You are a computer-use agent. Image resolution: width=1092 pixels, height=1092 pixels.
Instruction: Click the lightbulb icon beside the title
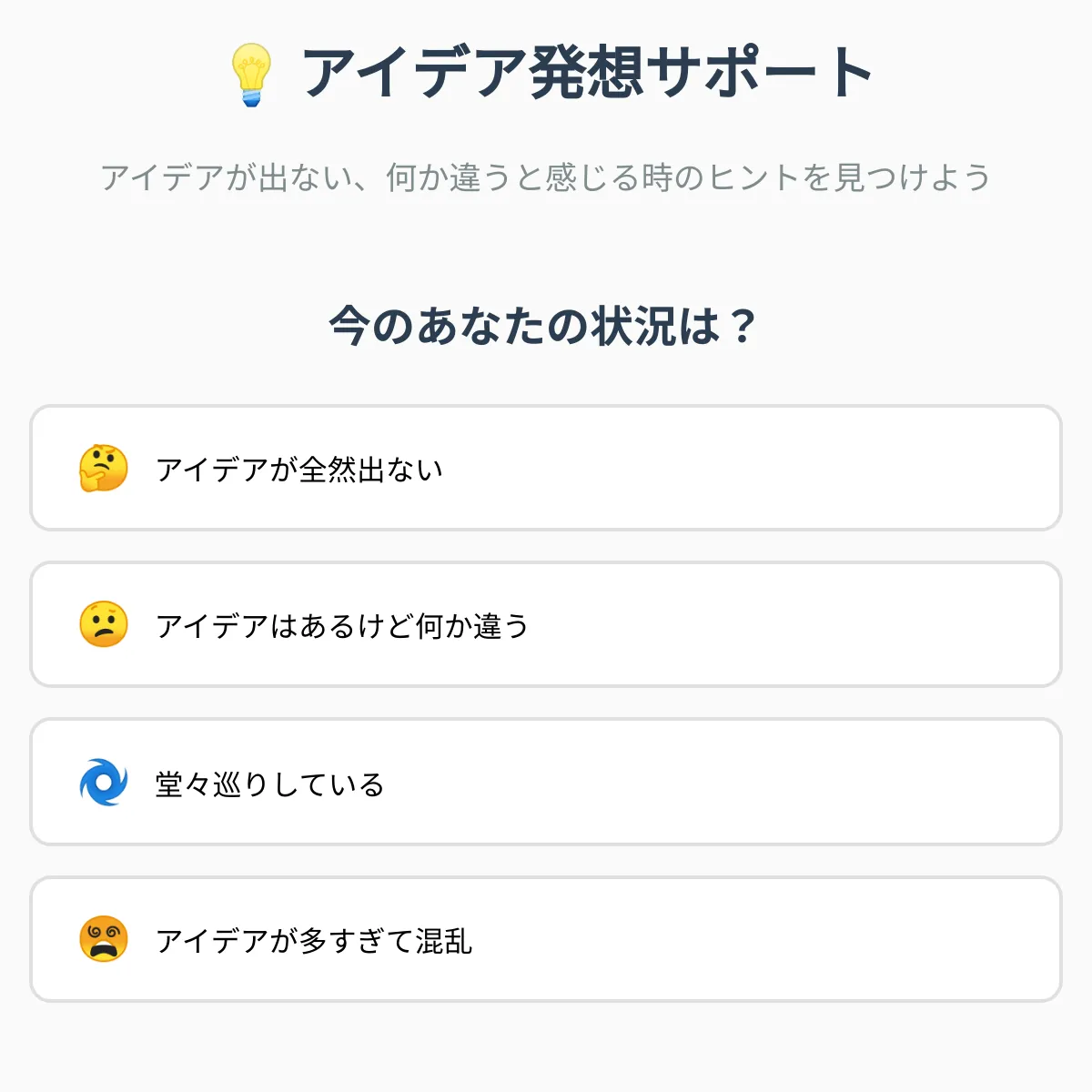coord(251,75)
